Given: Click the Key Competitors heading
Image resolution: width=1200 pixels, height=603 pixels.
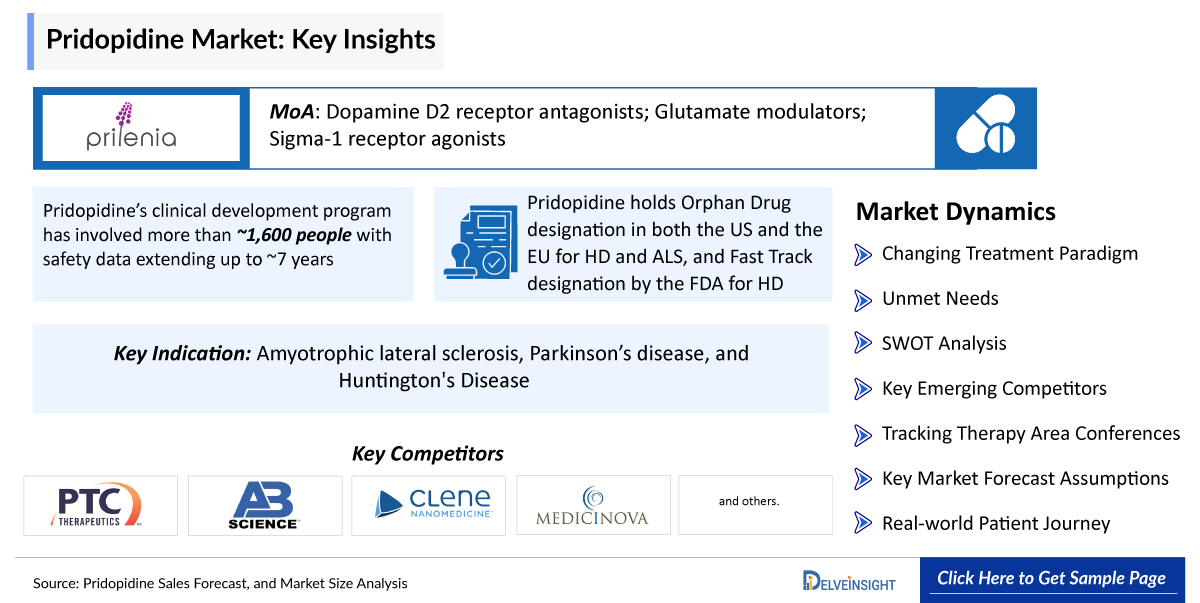Looking at the screenshot, I should point(428,454).
